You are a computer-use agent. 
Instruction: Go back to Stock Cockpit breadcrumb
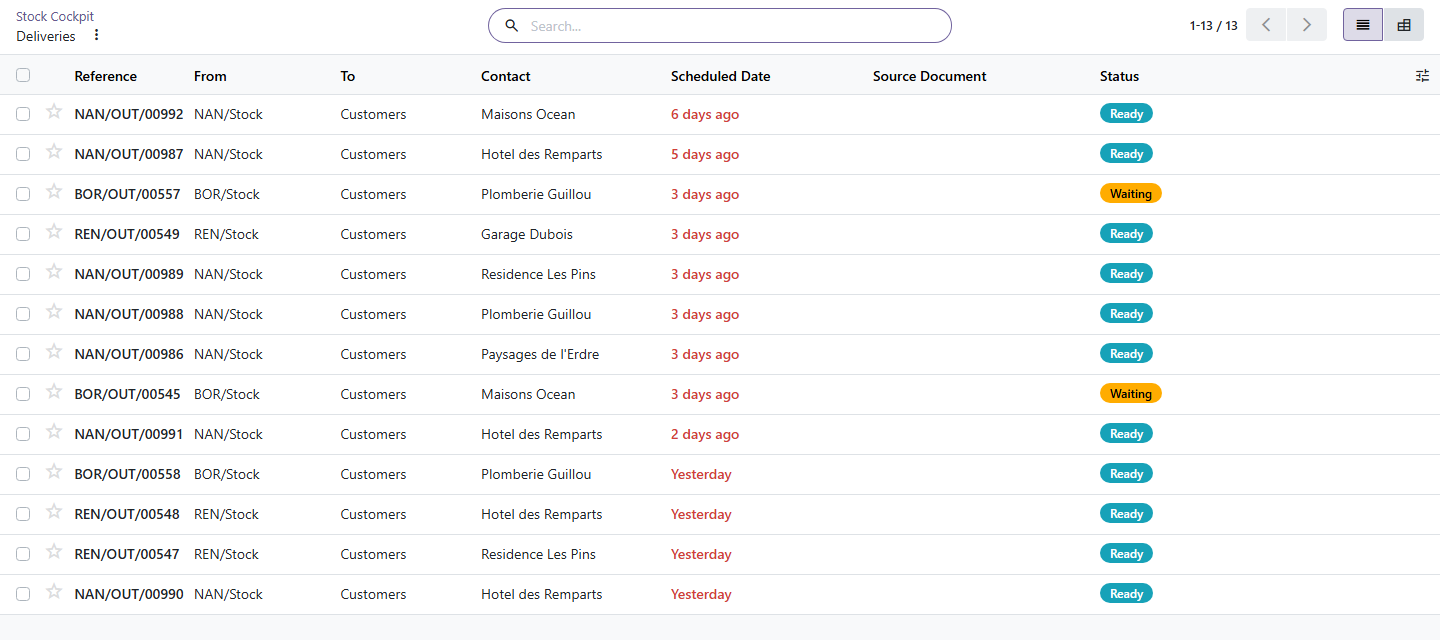coord(55,17)
